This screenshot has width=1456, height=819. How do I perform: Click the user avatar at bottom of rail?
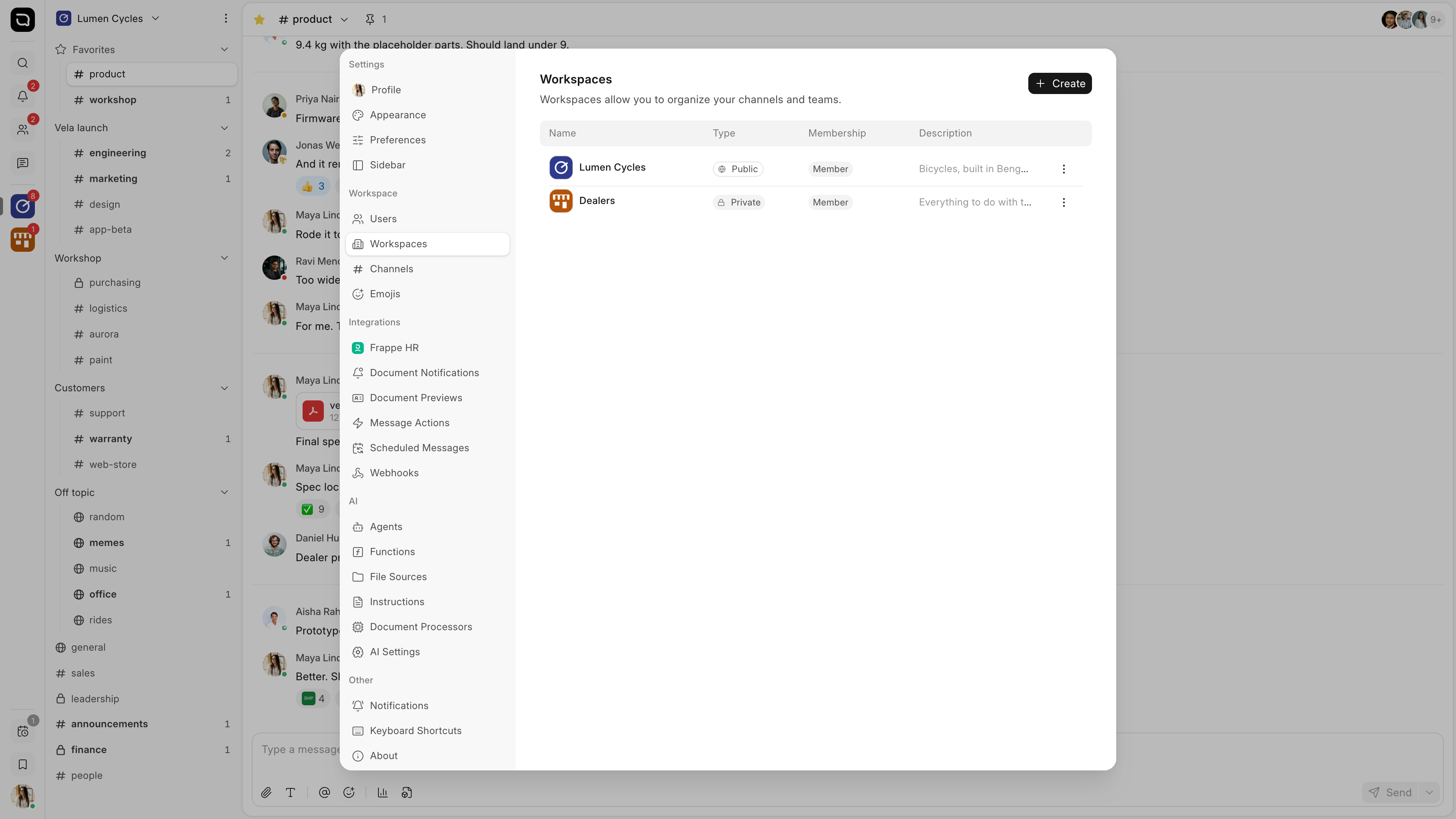tap(23, 796)
